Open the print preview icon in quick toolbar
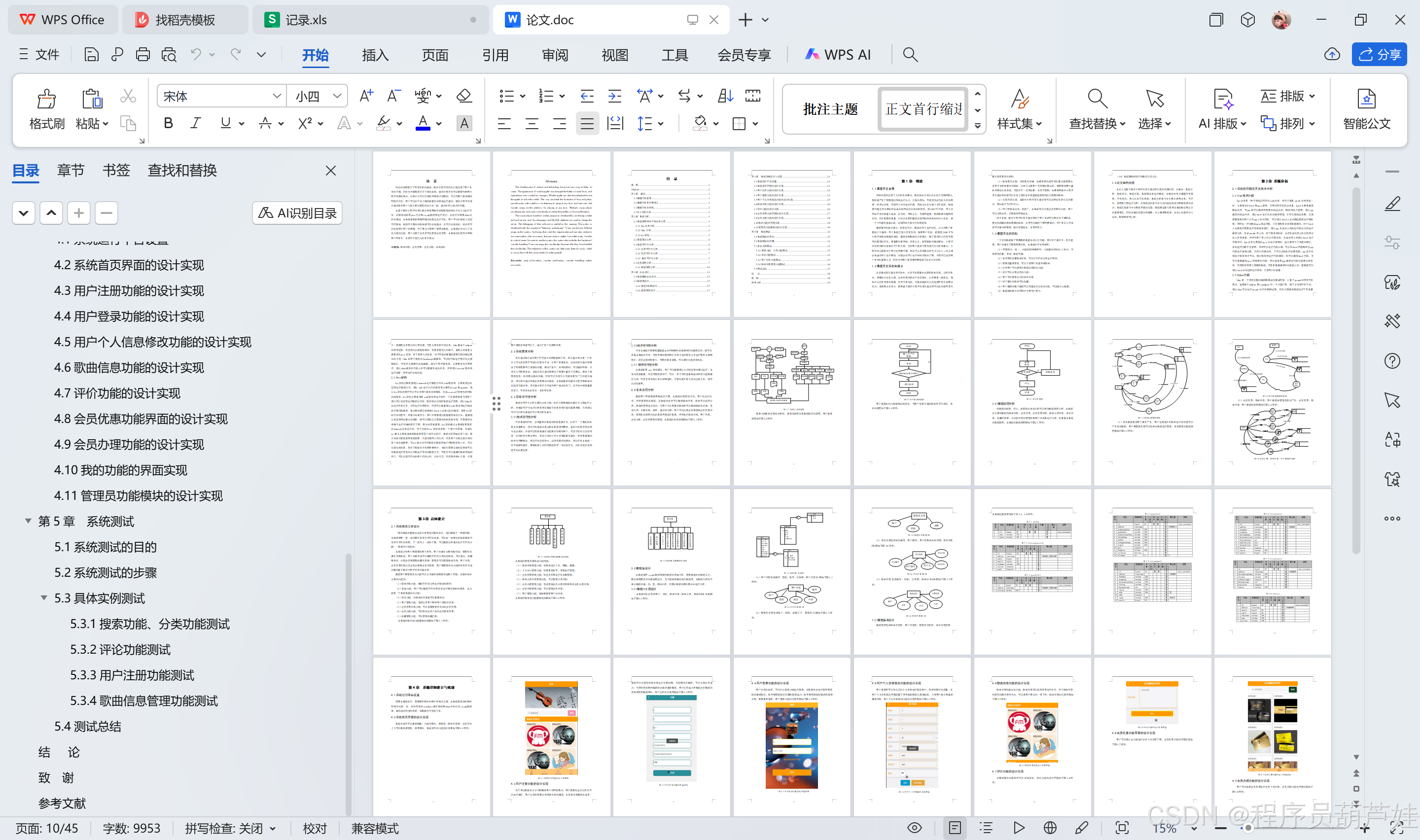 coord(169,54)
